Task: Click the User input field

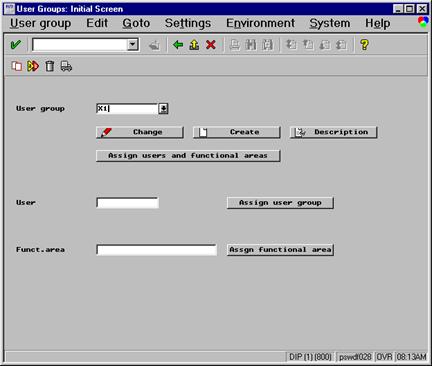Action: click(x=127, y=203)
